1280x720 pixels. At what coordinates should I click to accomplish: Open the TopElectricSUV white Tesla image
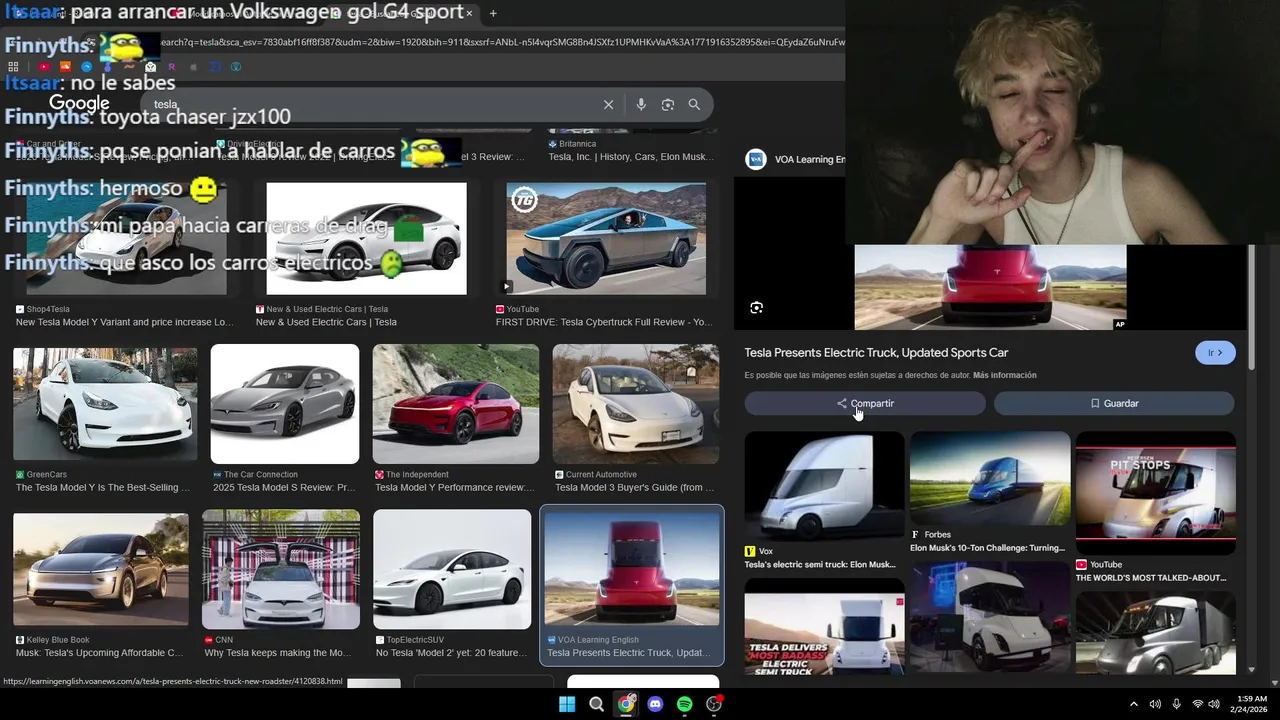[x=452, y=569]
